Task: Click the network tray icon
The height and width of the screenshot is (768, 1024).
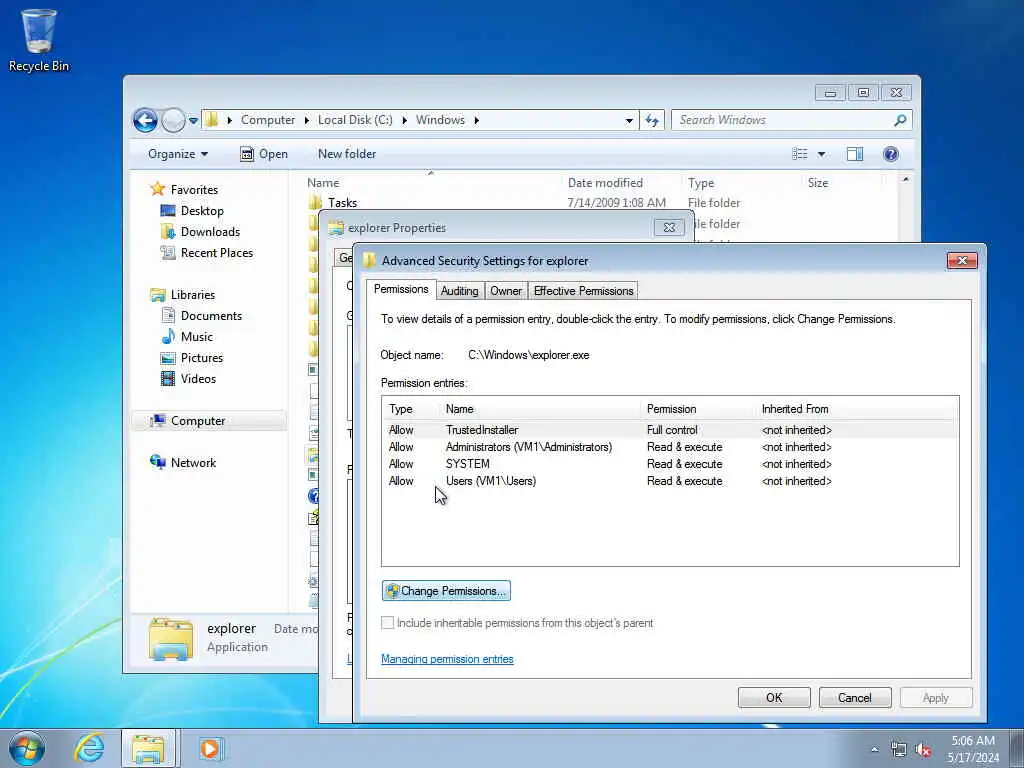Action: (x=899, y=750)
